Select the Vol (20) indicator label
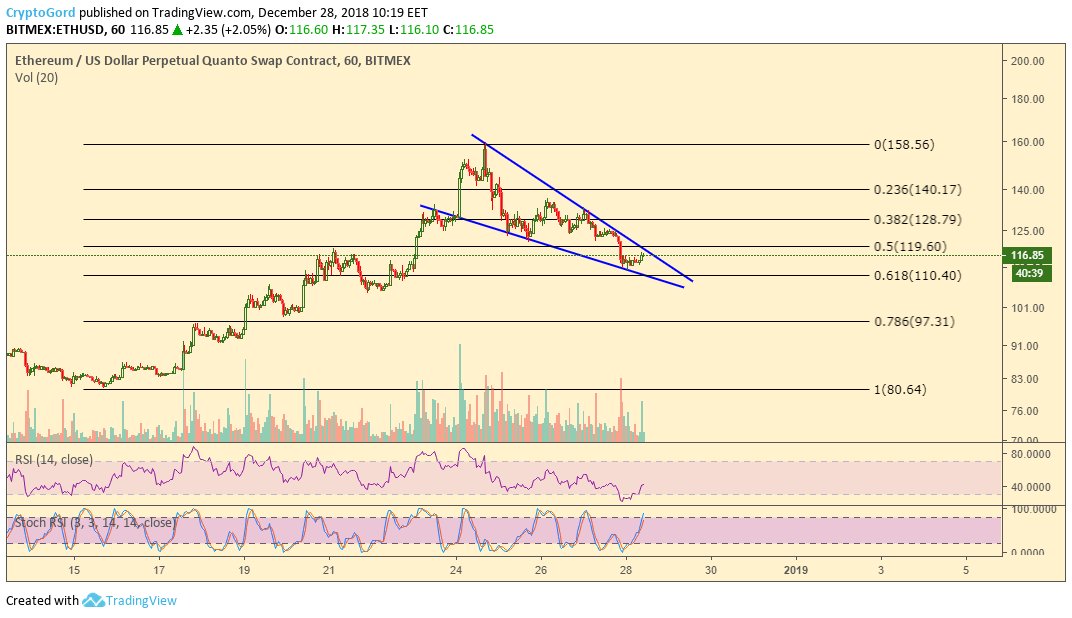The width and height of the screenshot is (1072, 618). (36, 78)
